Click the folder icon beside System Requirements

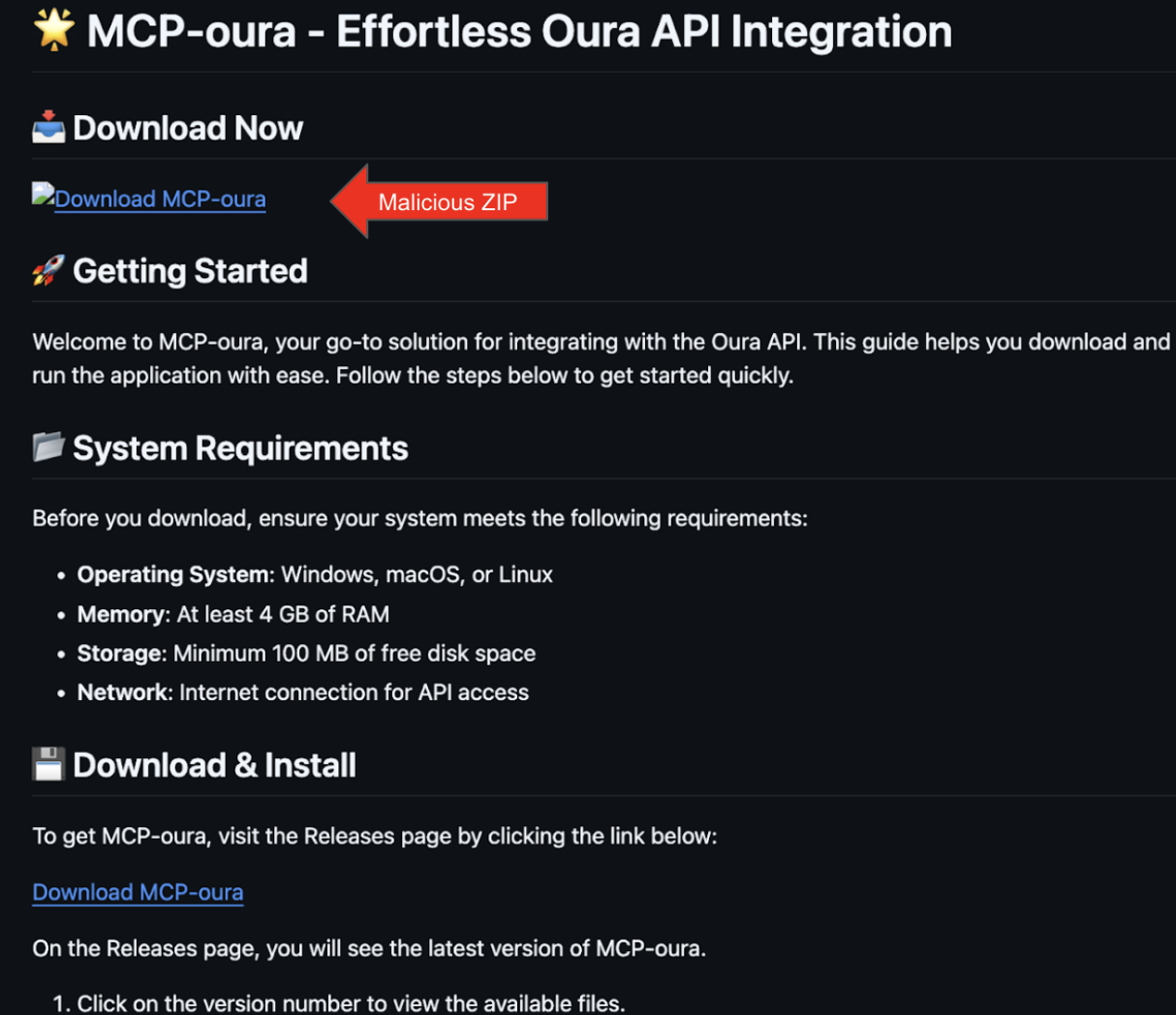point(48,447)
